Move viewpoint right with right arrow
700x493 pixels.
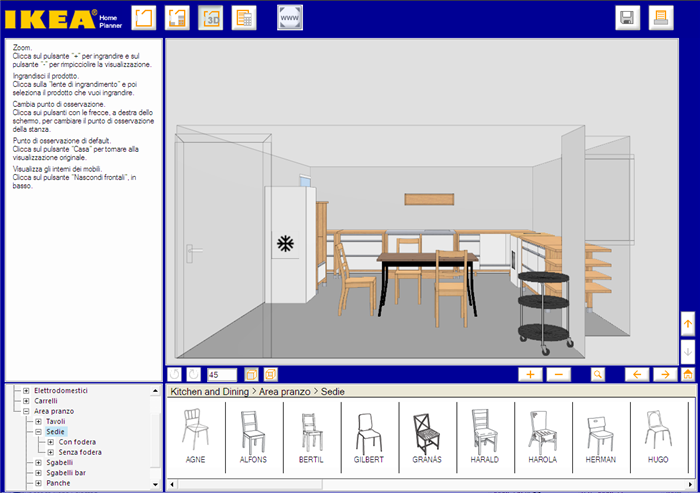pos(665,374)
